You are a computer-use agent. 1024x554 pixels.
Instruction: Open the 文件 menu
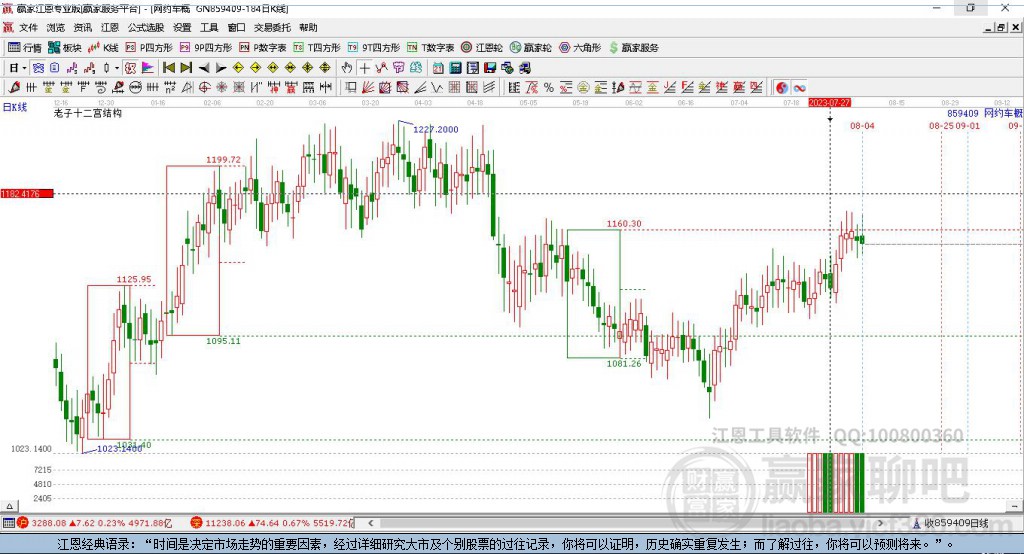(x=29, y=27)
